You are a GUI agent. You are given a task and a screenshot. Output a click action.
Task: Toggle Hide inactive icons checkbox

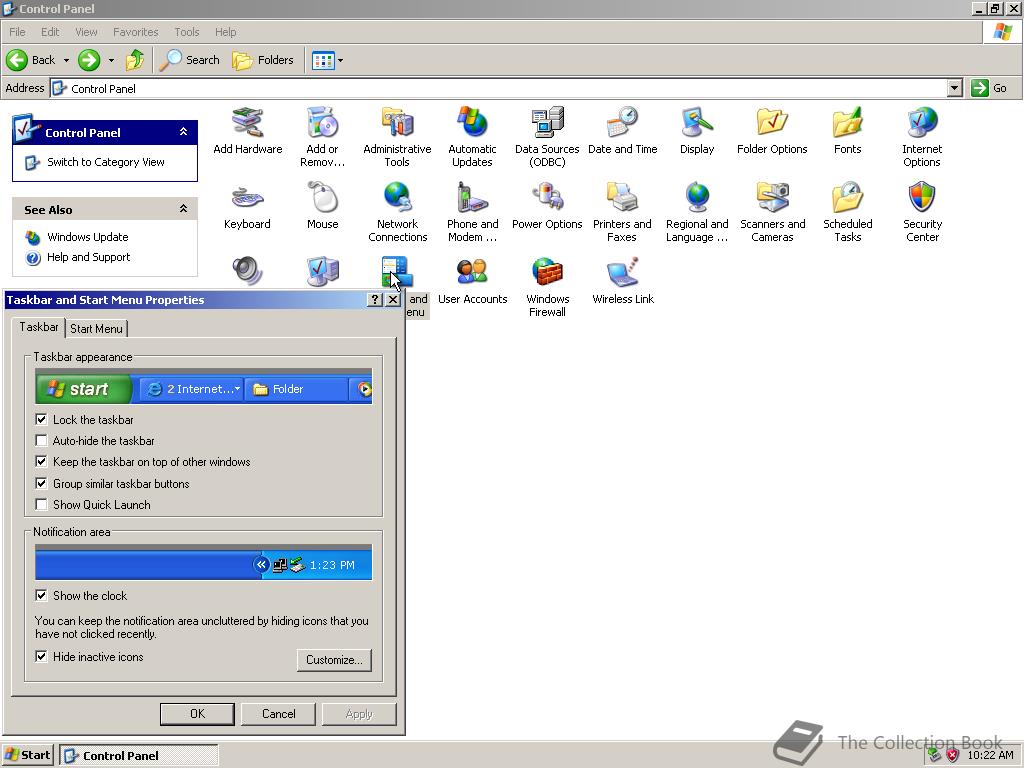[x=41, y=656]
